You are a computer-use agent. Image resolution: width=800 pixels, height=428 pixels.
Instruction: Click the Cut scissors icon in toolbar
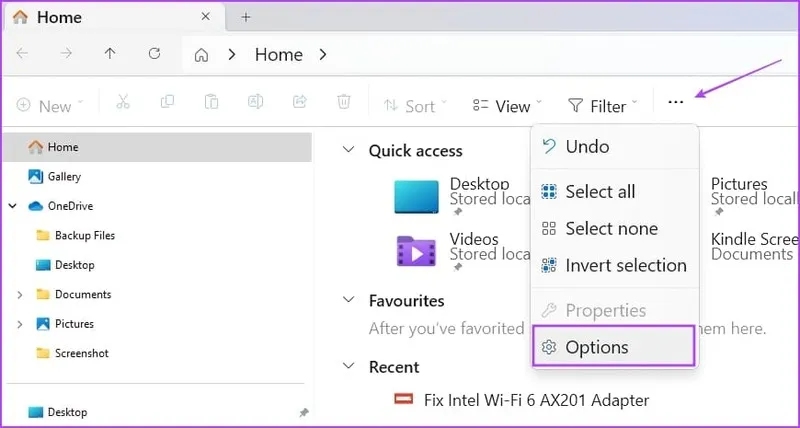[123, 103]
